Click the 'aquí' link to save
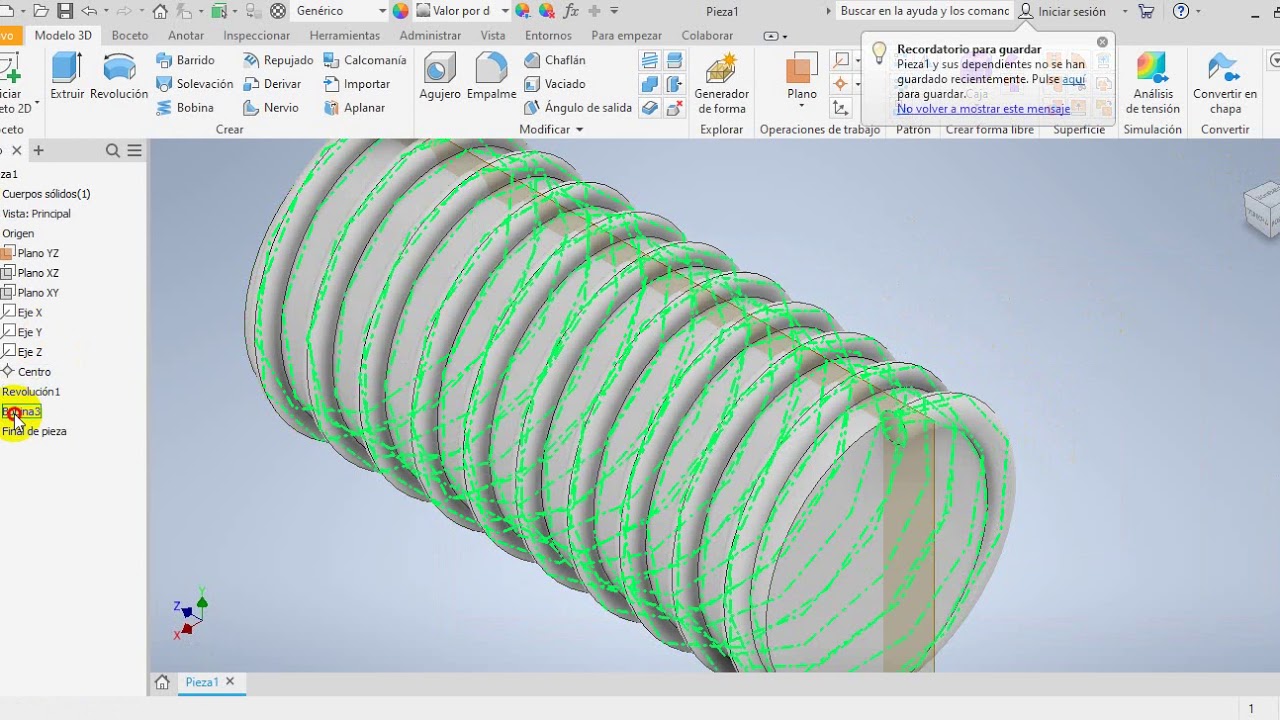 click(x=1073, y=79)
